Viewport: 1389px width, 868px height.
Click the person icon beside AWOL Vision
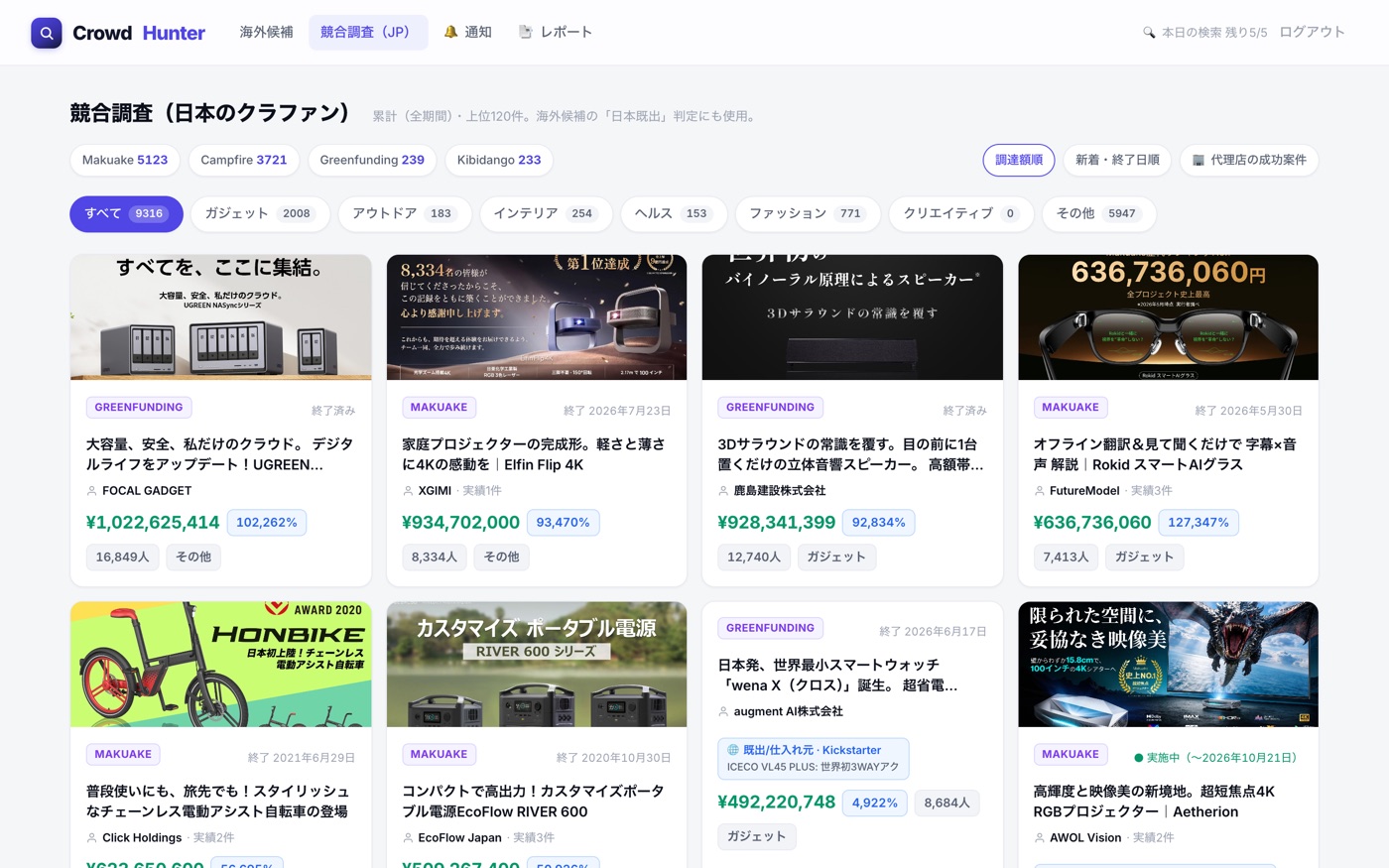click(x=1040, y=838)
